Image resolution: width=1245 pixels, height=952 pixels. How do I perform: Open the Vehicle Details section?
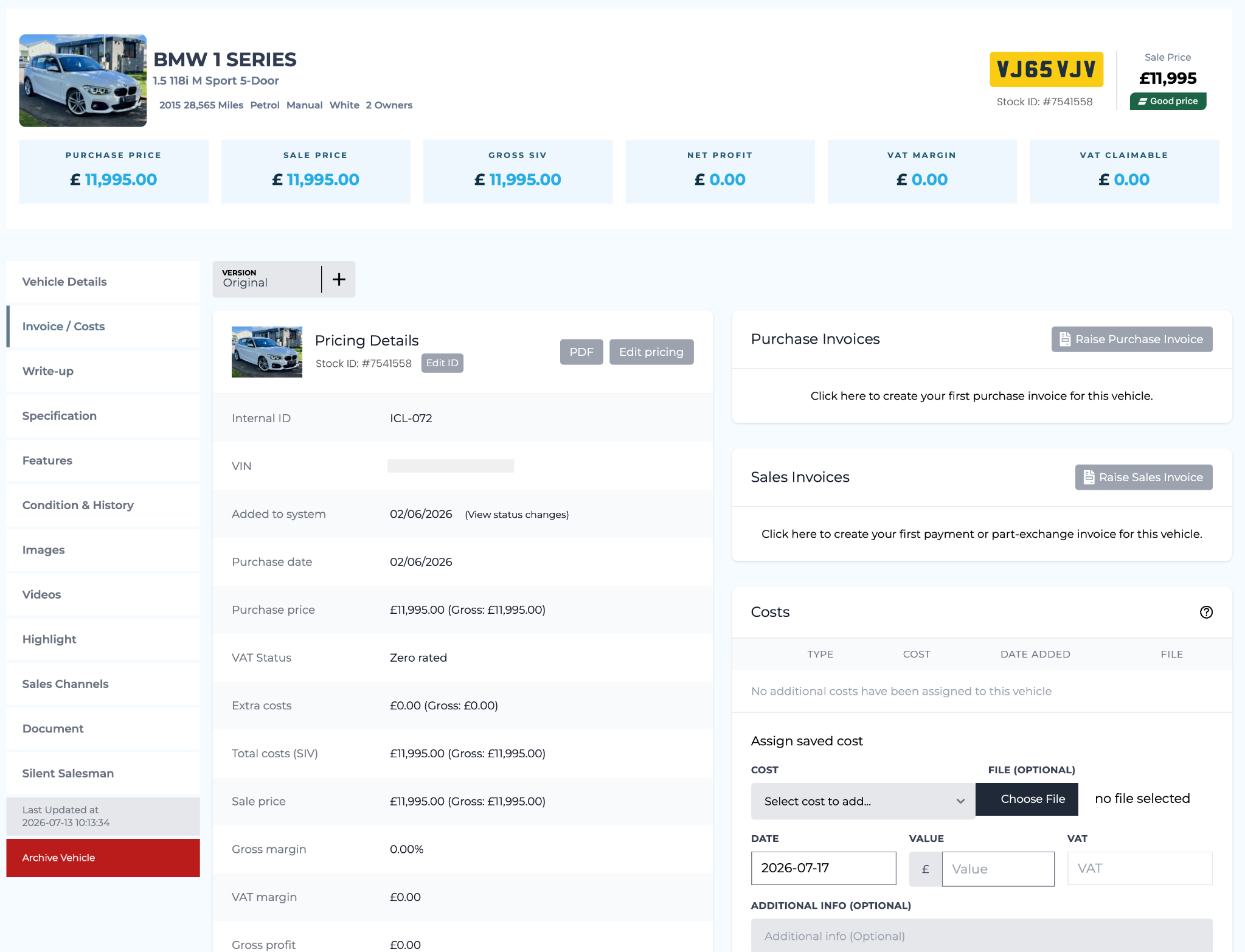pyautogui.click(x=103, y=282)
